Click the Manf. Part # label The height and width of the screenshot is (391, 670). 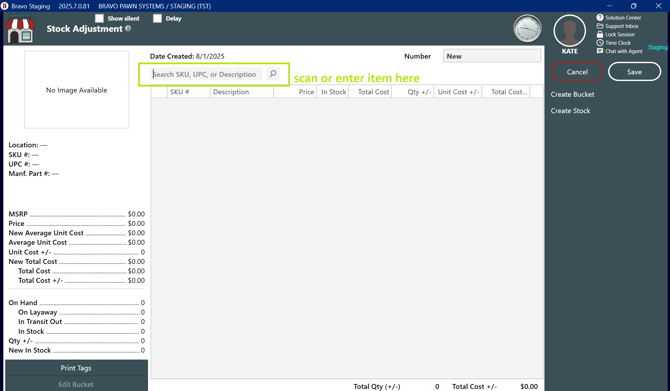(29, 173)
